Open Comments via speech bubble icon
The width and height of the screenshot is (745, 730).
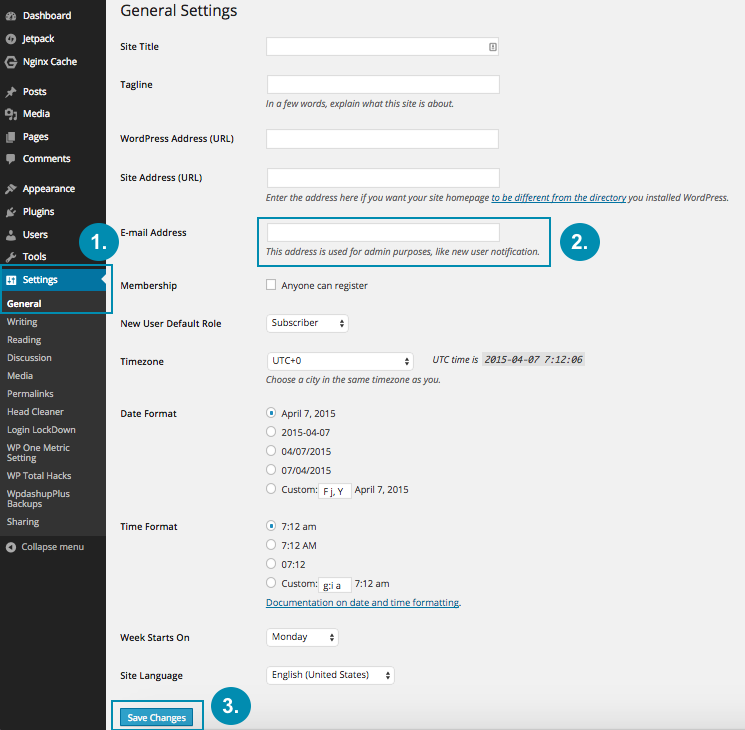(10, 159)
